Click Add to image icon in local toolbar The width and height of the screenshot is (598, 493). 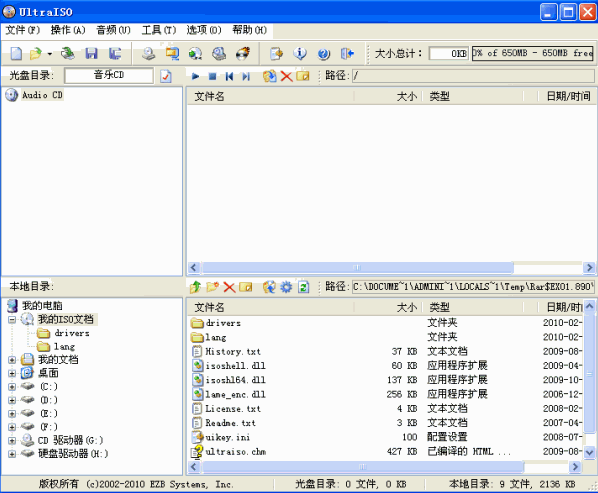269,287
